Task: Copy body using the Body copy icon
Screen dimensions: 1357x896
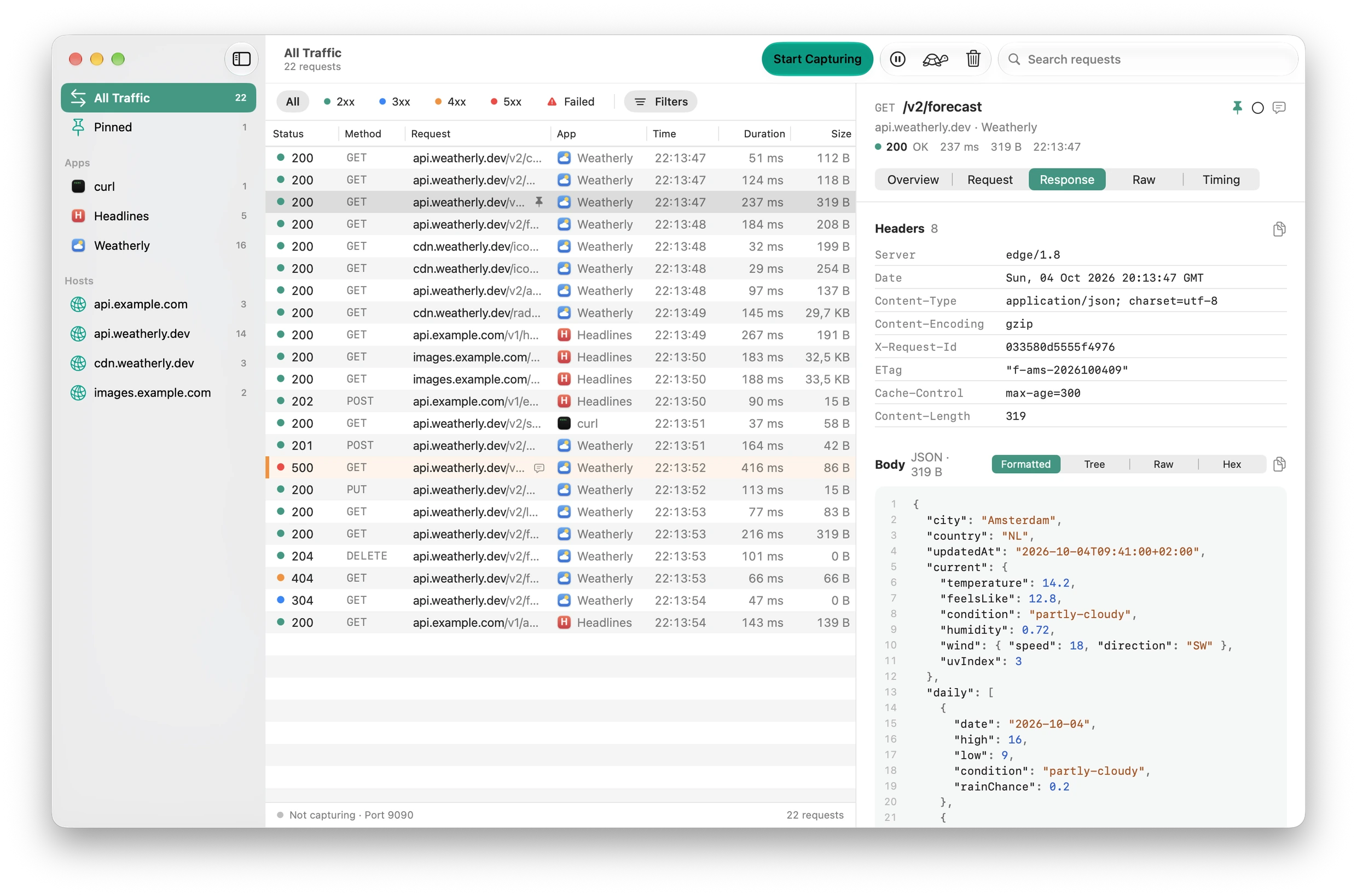Action: pyautogui.click(x=1279, y=464)
